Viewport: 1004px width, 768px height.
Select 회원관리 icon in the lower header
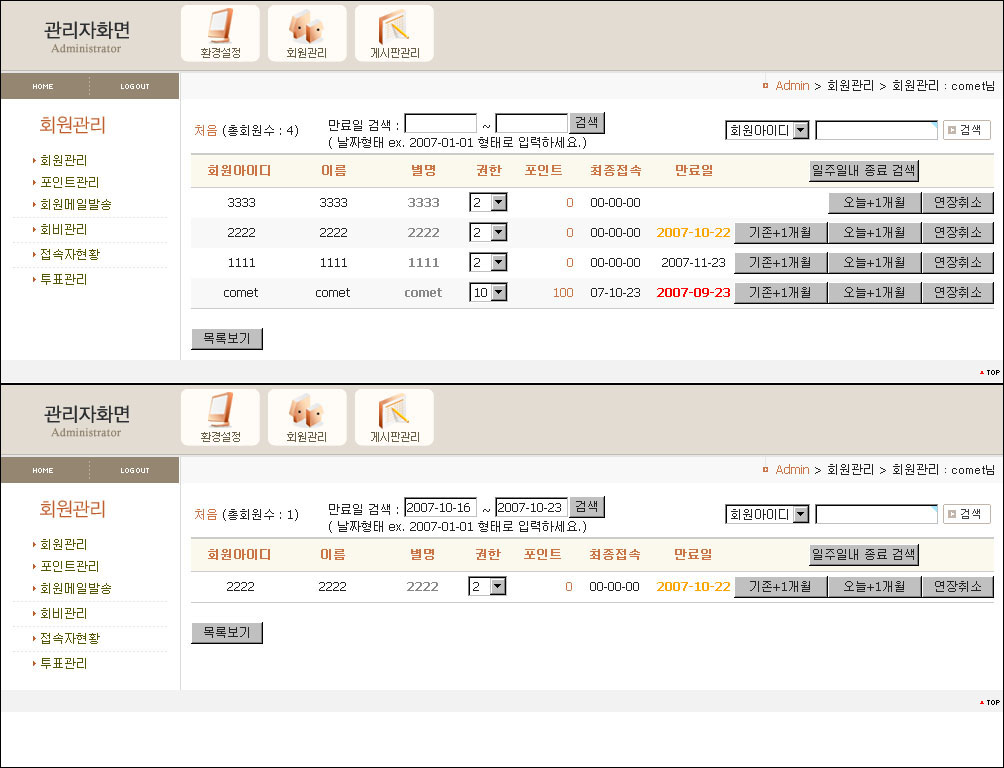point(307,417)
